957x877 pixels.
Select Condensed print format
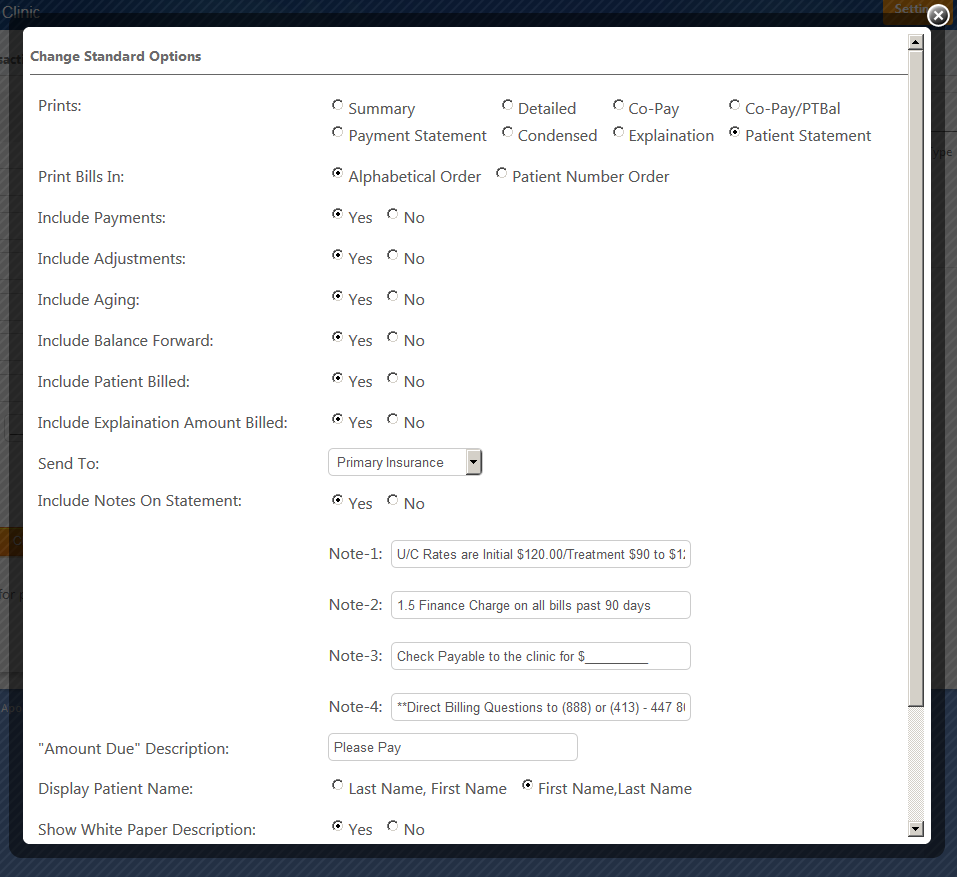click(x=508, y=133)
